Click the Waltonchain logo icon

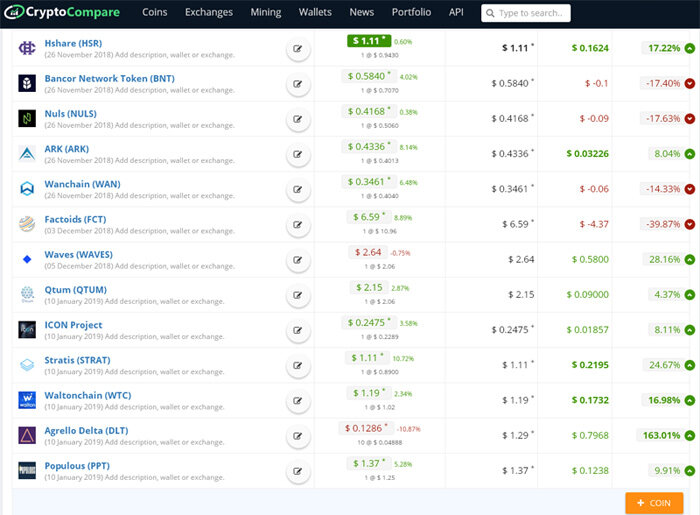(x=27, y=400)
